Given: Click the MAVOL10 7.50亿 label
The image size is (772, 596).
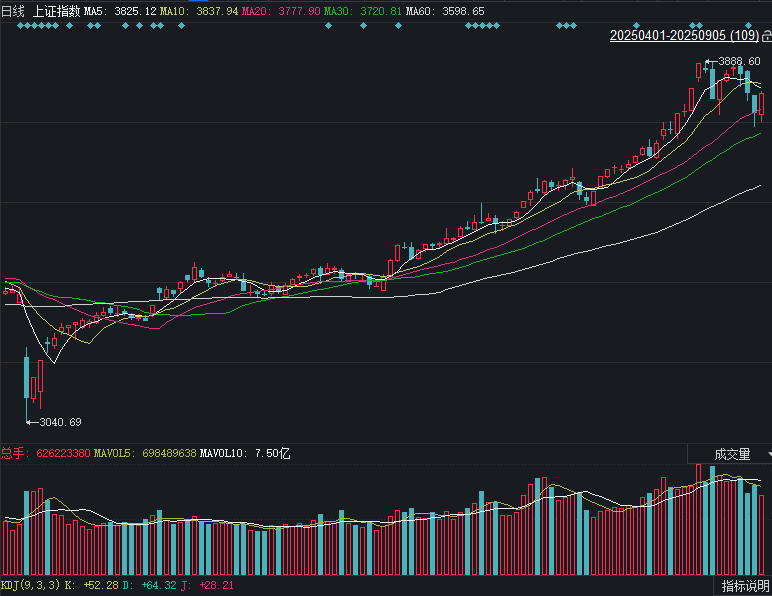Looking at the screenshot, I should click(x=245, y=453).
